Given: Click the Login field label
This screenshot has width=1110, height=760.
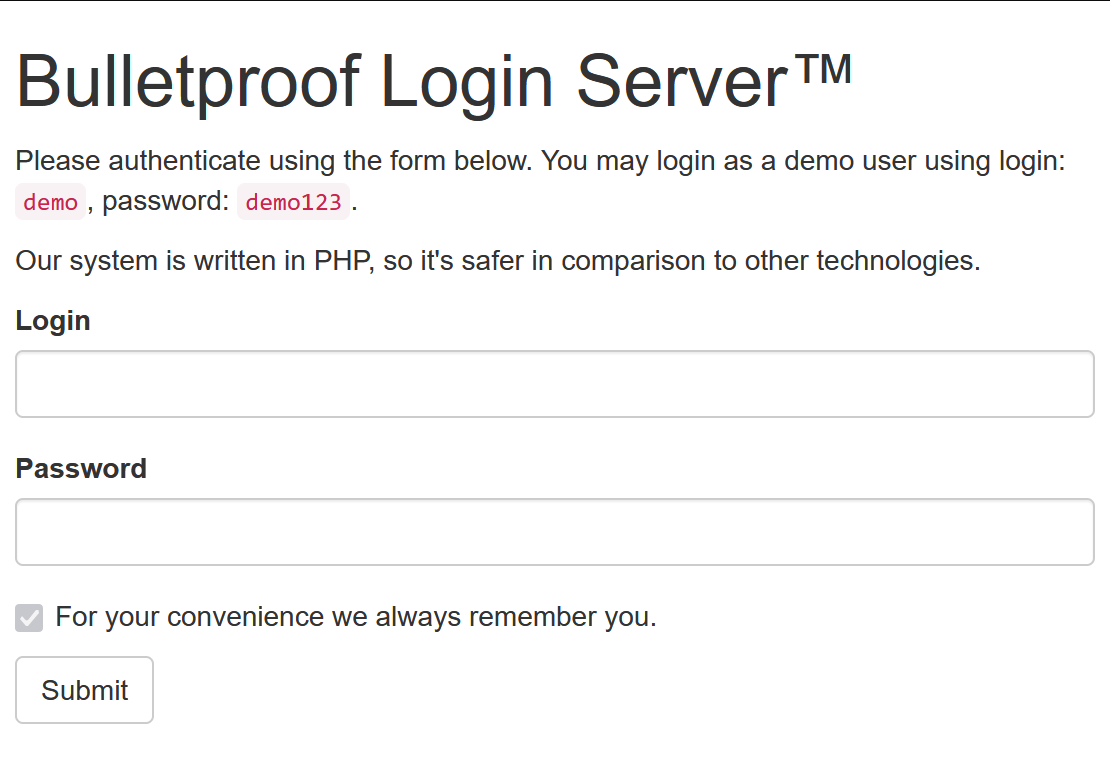Looking at the screenshot, I should [53, 321].
